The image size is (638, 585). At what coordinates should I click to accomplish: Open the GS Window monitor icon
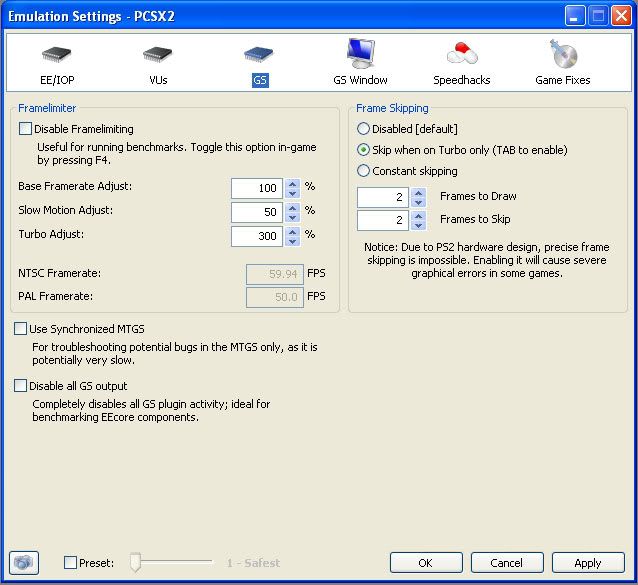pyautogui.click(x=361, y=53)
